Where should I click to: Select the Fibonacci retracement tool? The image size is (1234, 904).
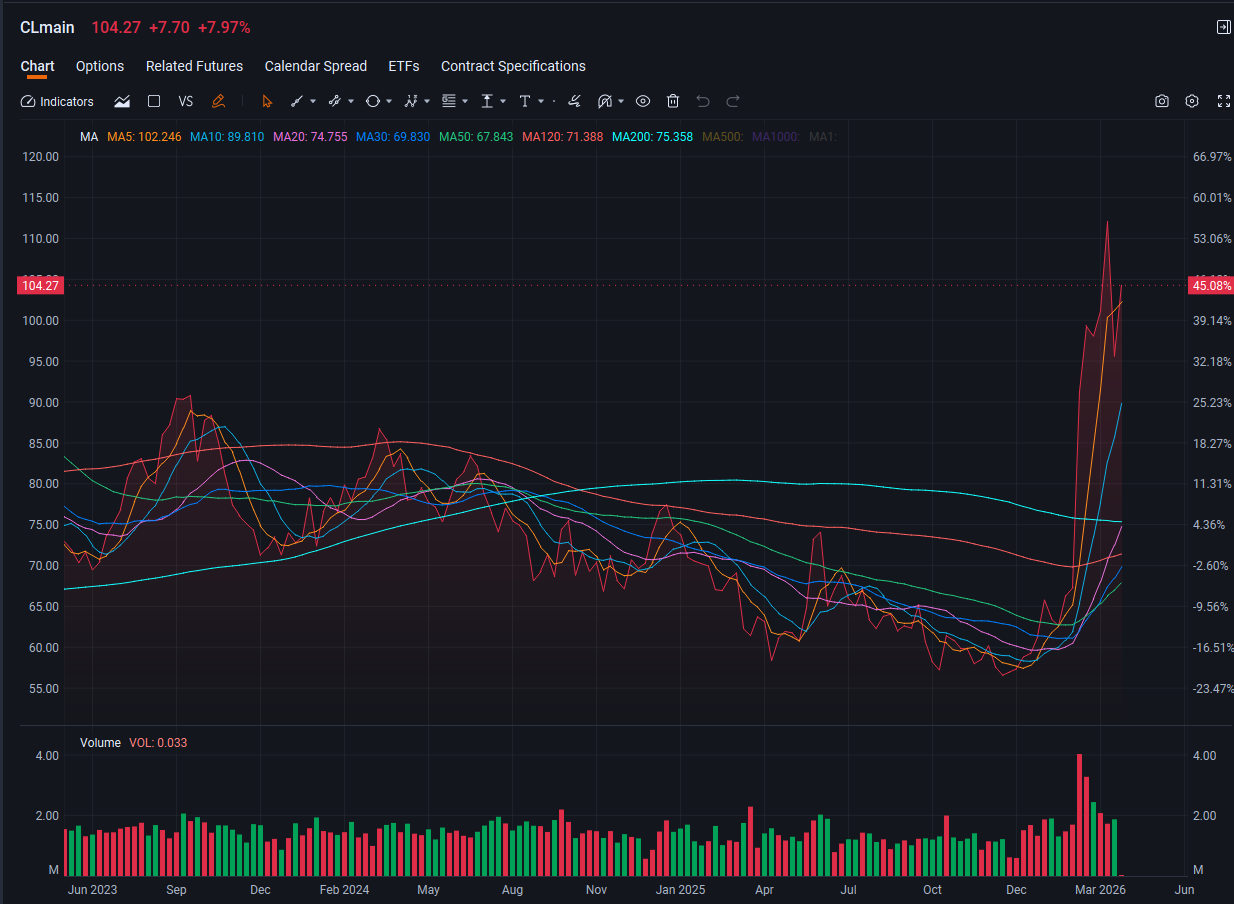[x=449, y=101]
